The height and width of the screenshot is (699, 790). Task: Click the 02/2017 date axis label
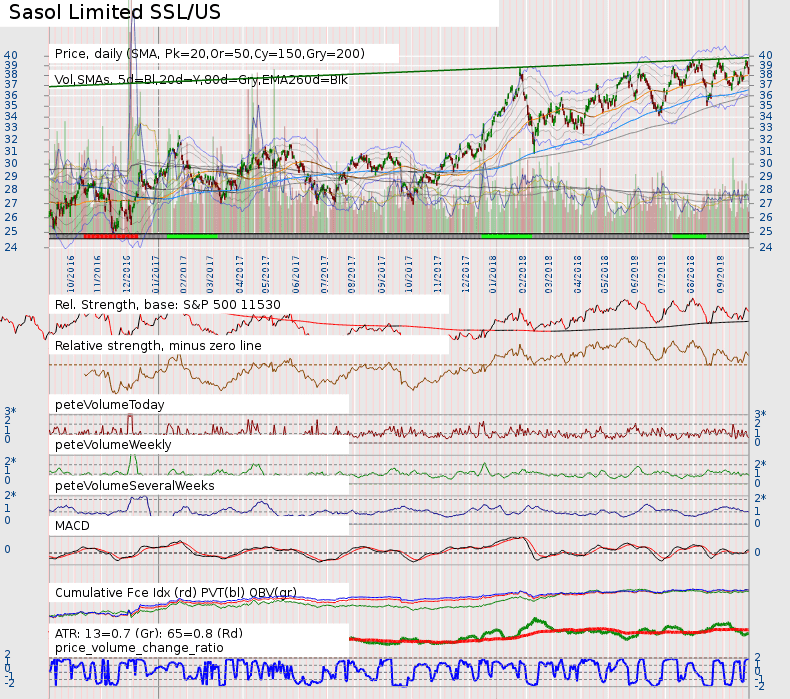pyautogui.click(x=183, y=274)
